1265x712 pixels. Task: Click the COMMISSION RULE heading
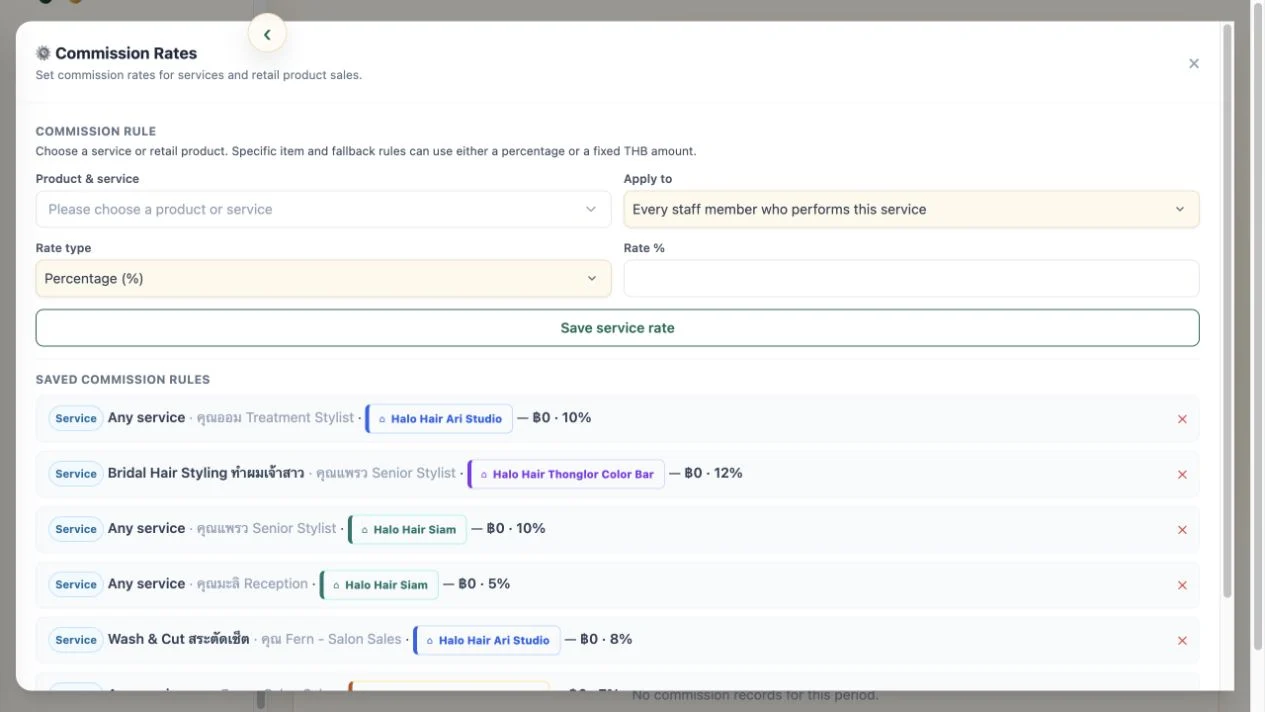(96, 131)
